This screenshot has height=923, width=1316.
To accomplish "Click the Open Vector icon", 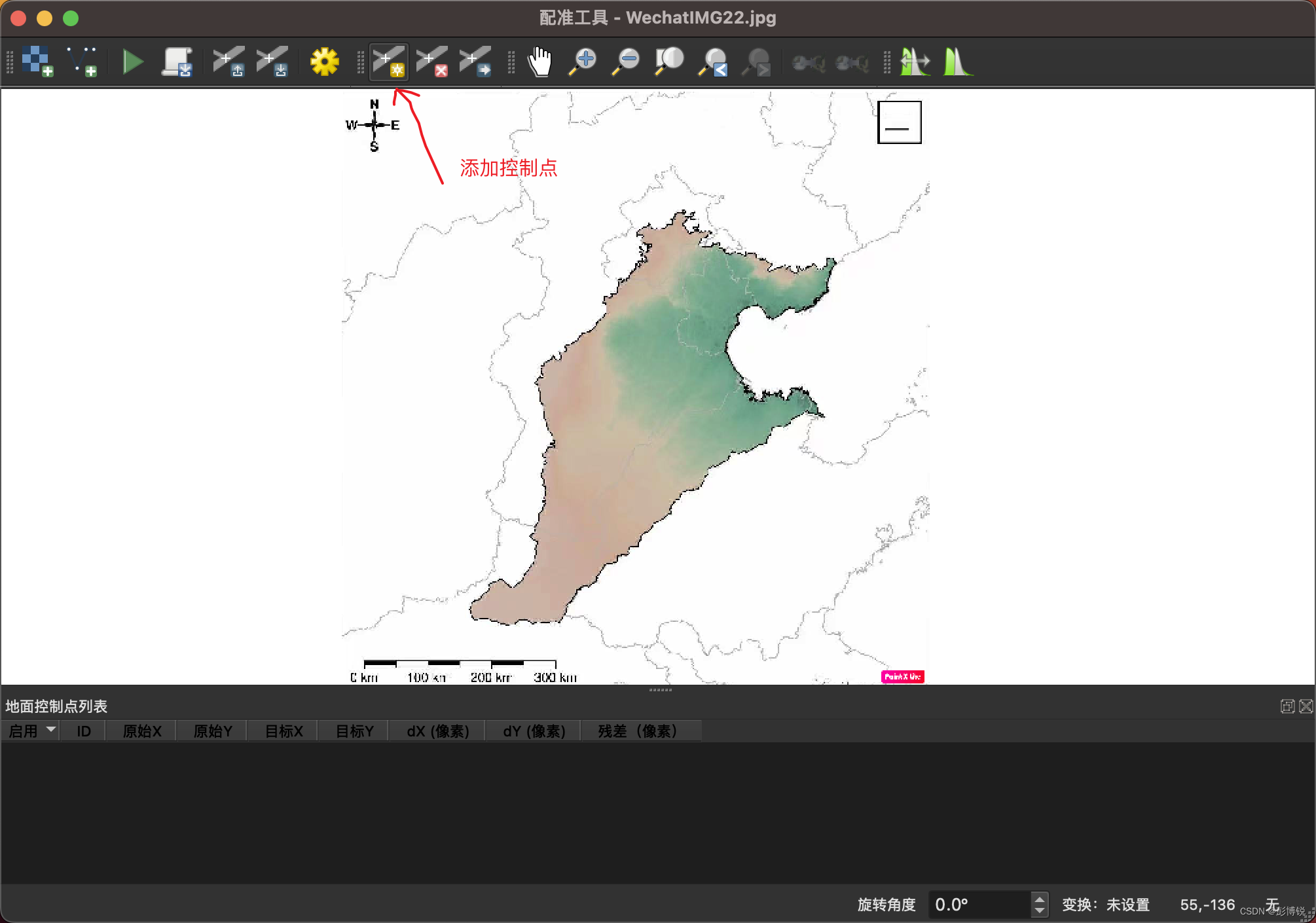I will 82,62.
